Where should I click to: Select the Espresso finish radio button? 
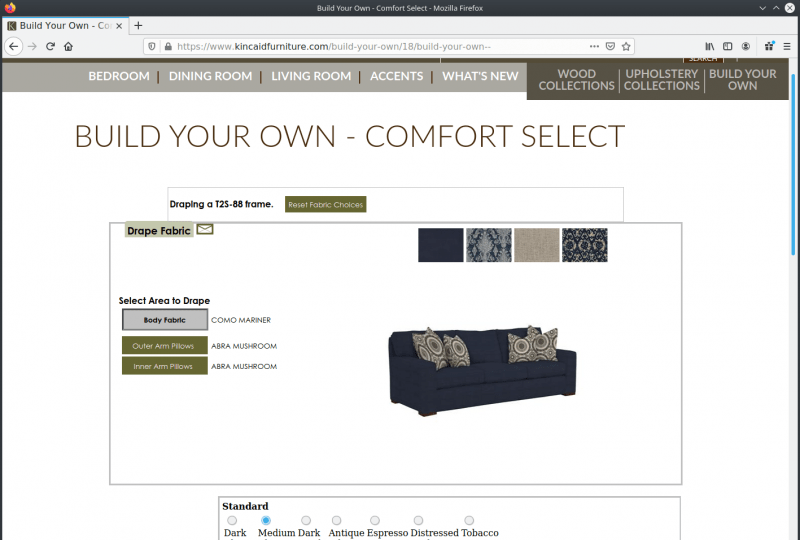point(375,520)
